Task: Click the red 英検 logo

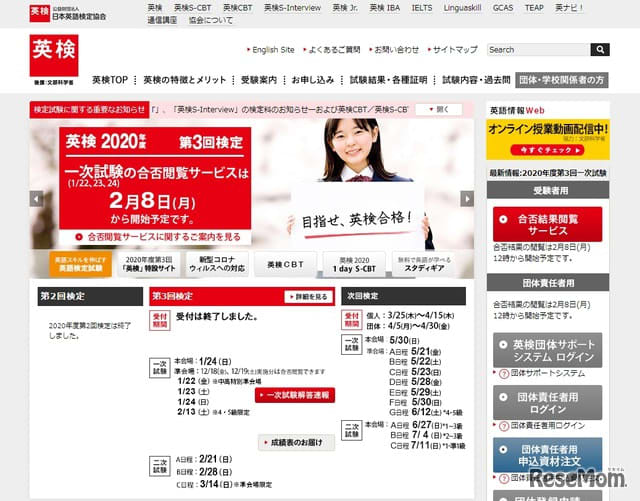Action: pos(54,56)
